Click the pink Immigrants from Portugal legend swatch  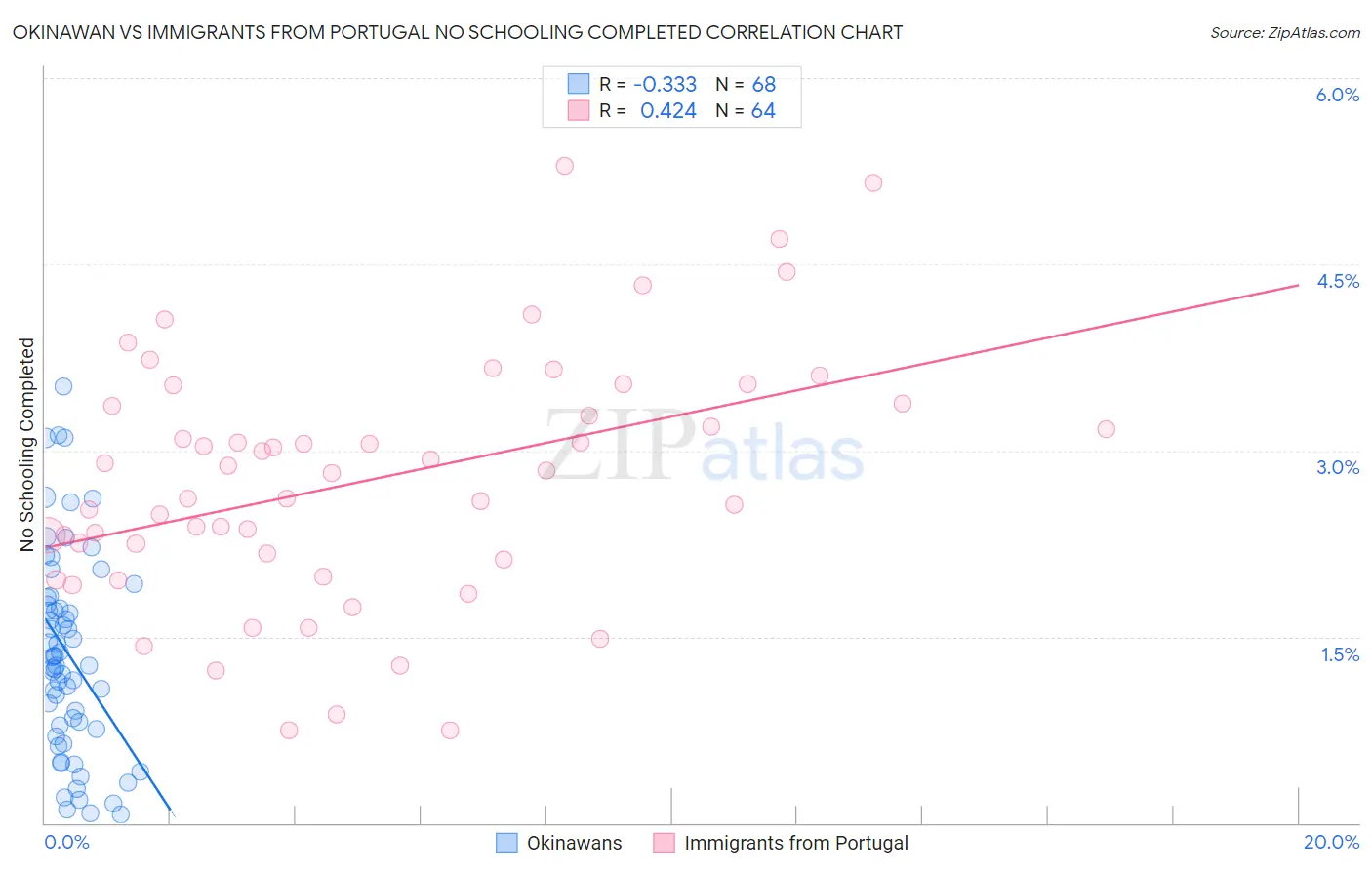pos(664,843)
